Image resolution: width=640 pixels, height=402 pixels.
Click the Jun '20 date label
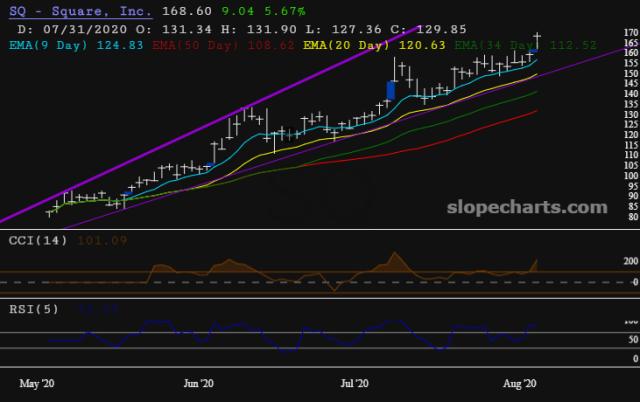coord(199,382)
